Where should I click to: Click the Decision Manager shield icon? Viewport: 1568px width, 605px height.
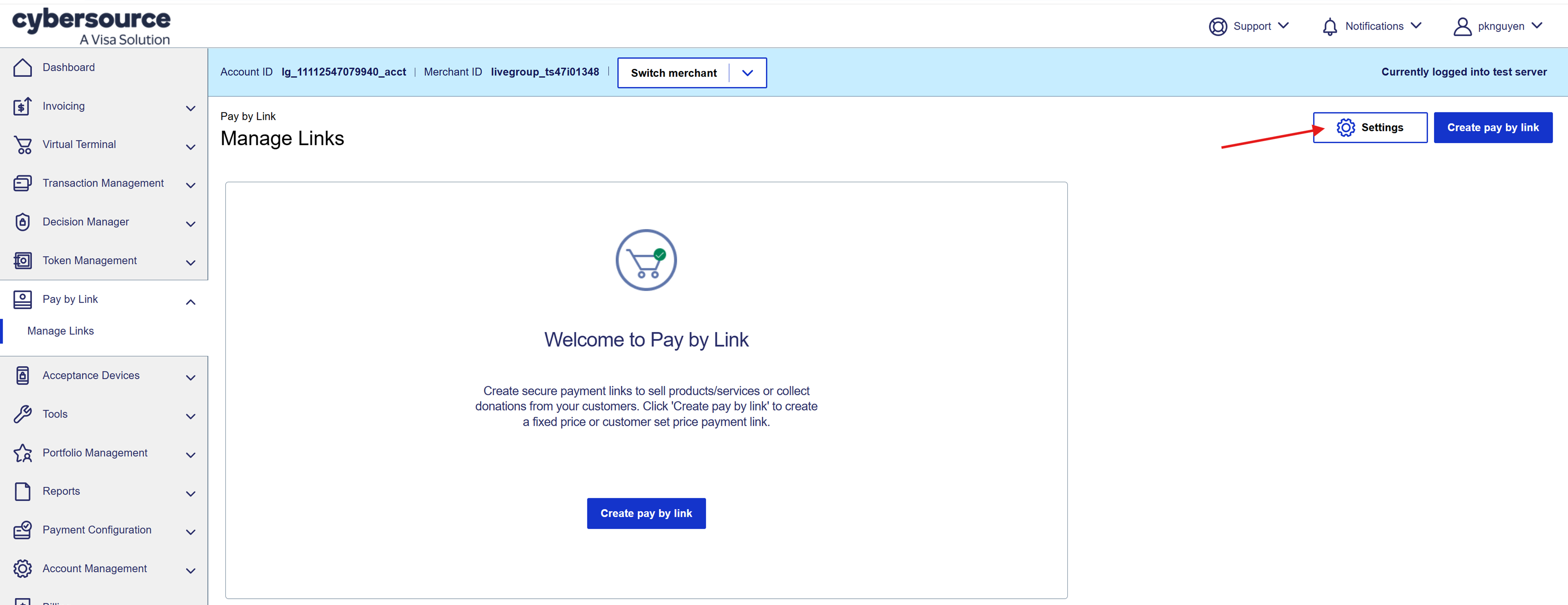click(22, 222)
